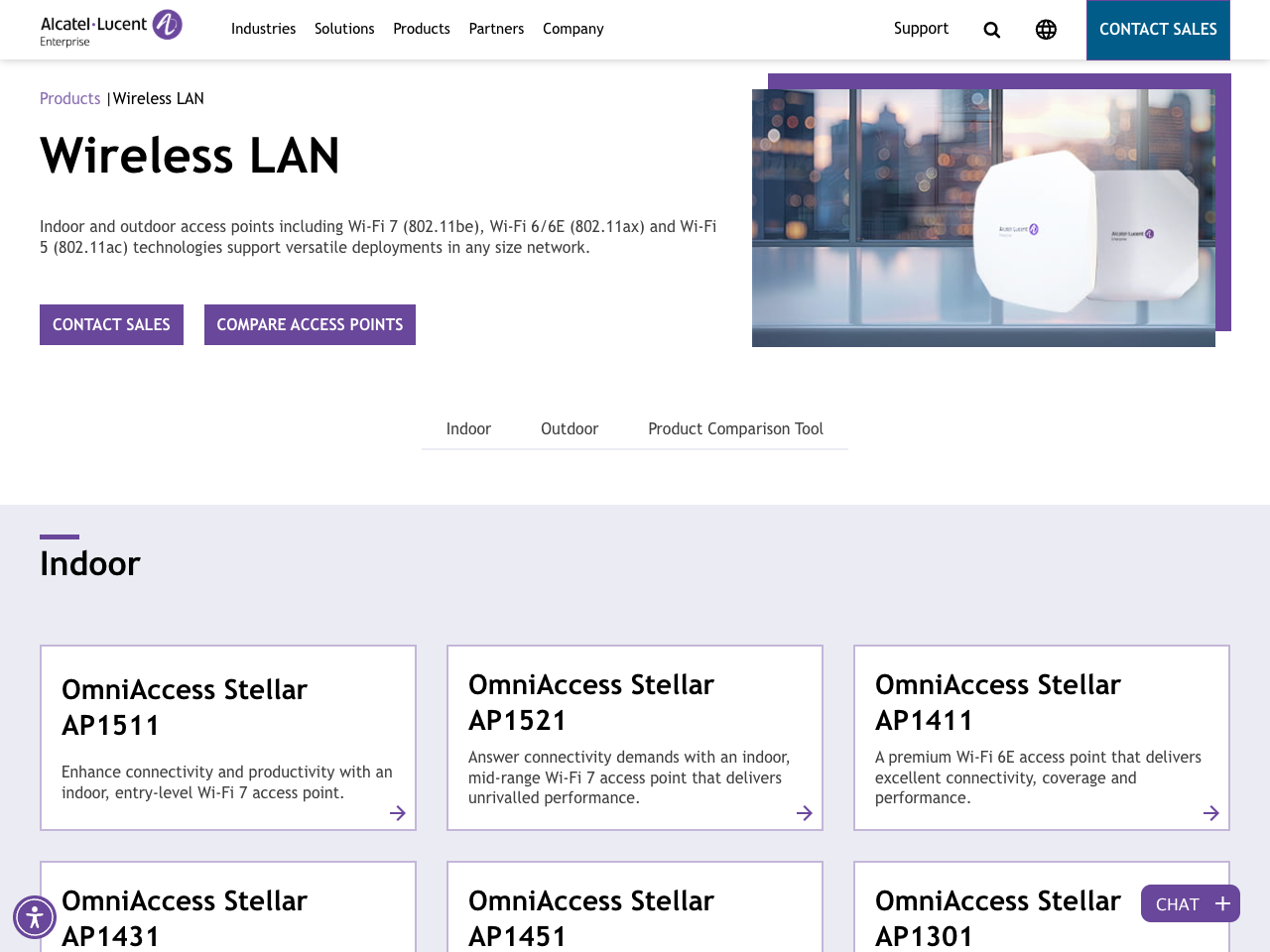Click the Indoor section heading
The image size is (1270, 952).
(90, 563)
